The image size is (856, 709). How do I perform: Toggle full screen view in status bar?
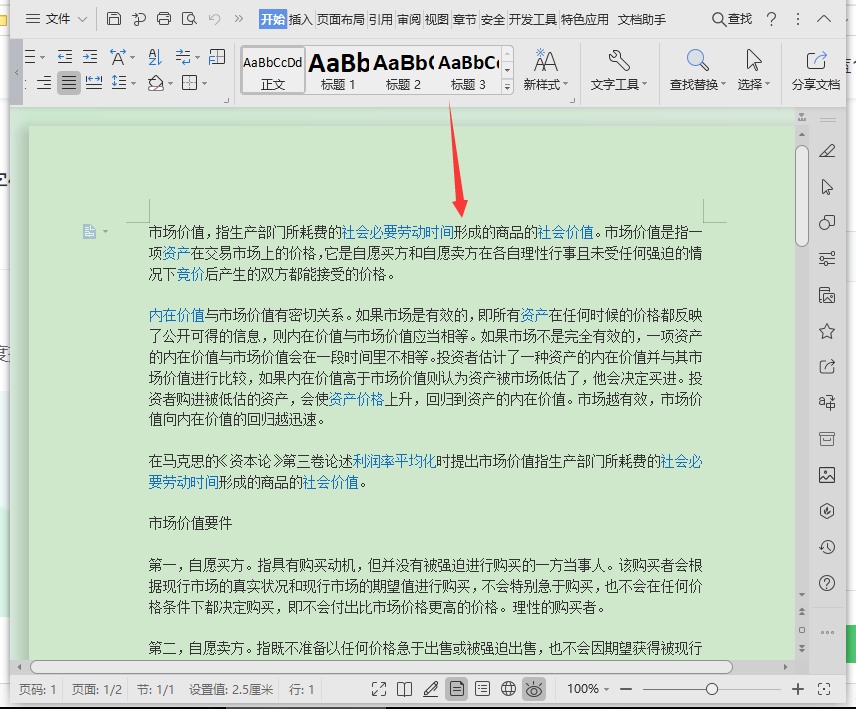pyautogui.click(x=379, y=689)
